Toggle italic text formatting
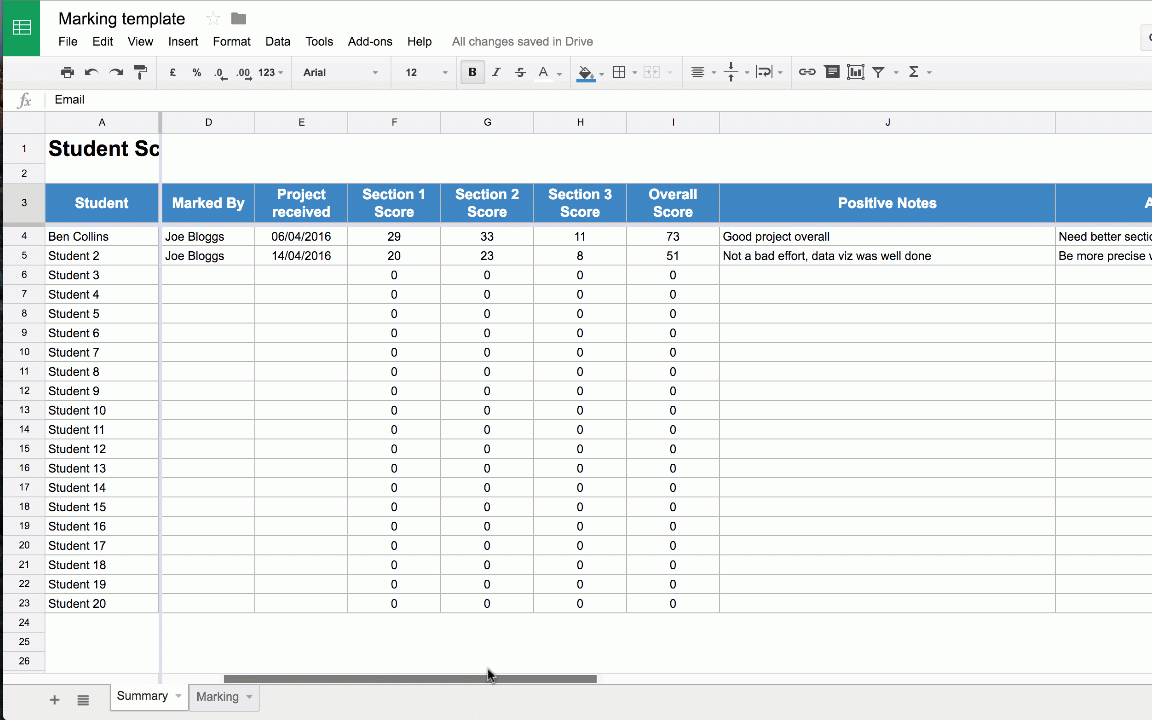Screen dimensions: 1152x720 click(x=496, y=72)
